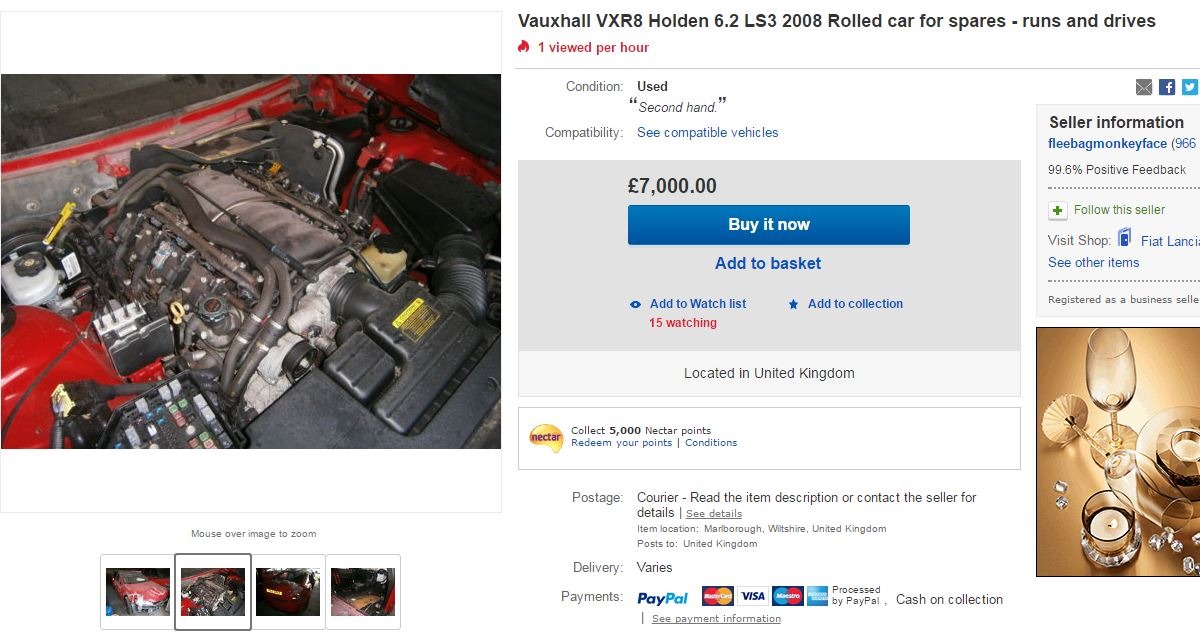Click the Fiat Lancia shop icon
Screen dimensions: 1200x632
[x=1125, y=239]
